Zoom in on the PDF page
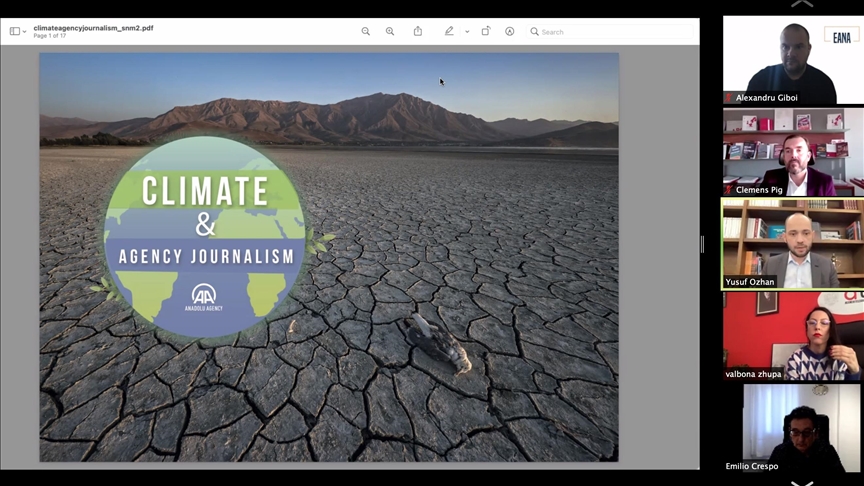The width and height of the screenshot is (864, 486). coord(390,32)
